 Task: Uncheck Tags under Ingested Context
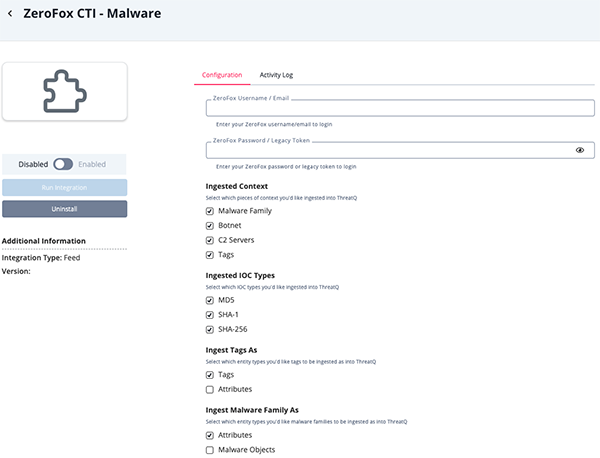(210, 255)
